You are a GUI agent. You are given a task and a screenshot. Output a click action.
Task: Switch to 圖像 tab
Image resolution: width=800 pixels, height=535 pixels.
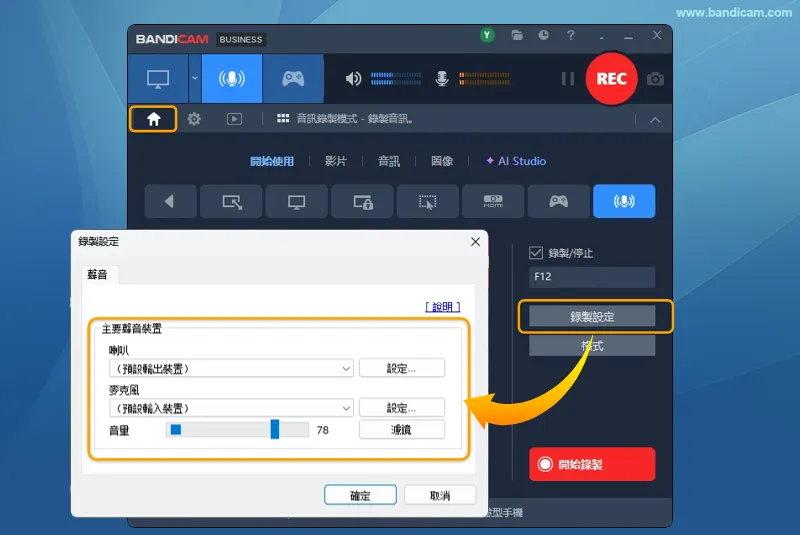442,161
